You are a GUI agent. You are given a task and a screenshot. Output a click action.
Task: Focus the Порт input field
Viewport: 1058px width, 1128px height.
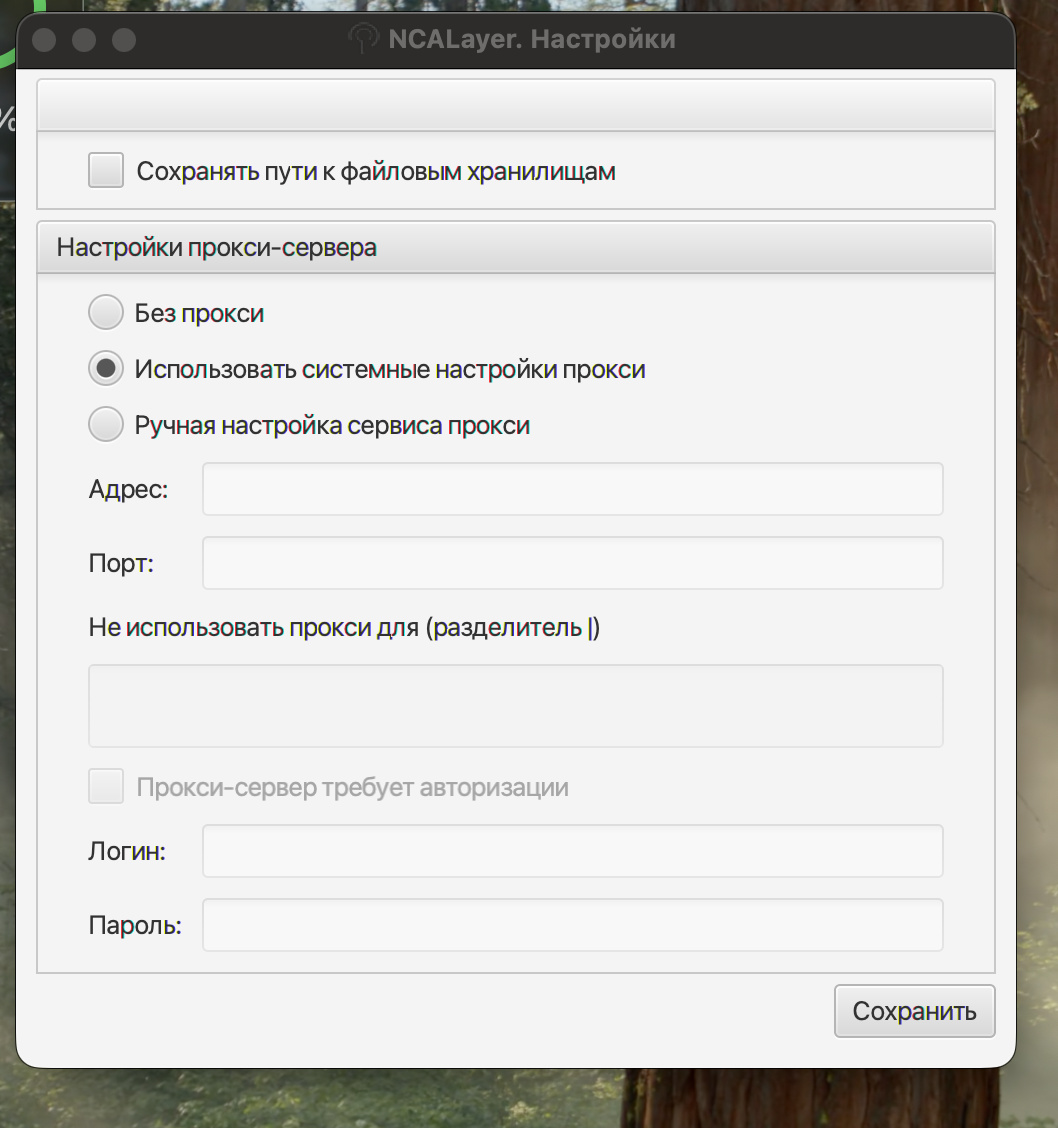click(x=573, y=563)
